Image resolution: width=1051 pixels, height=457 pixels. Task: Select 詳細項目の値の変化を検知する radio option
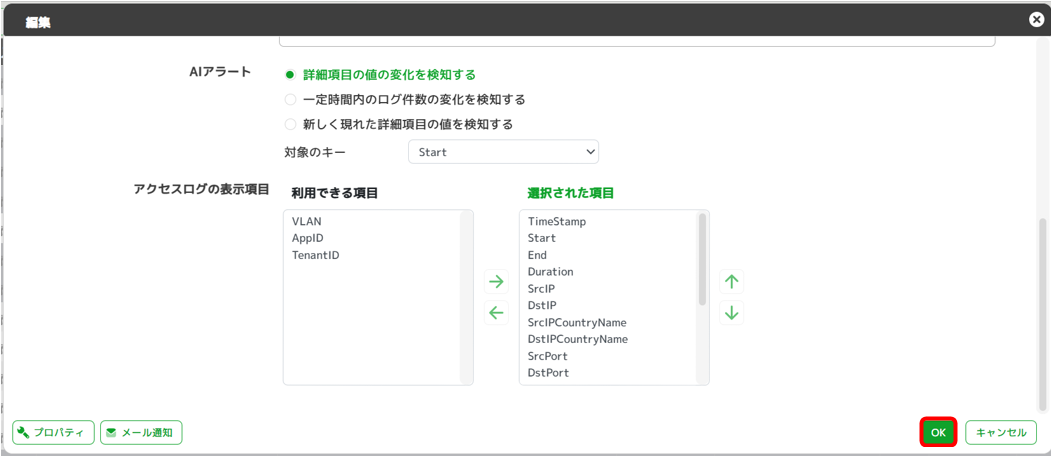pyautogui.click(x=290, y=75)
